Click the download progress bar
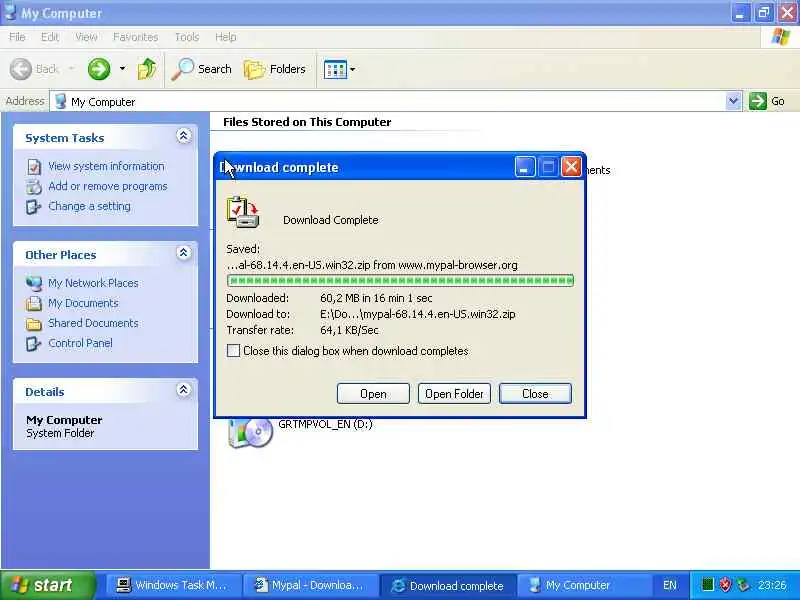 [401, 281]
